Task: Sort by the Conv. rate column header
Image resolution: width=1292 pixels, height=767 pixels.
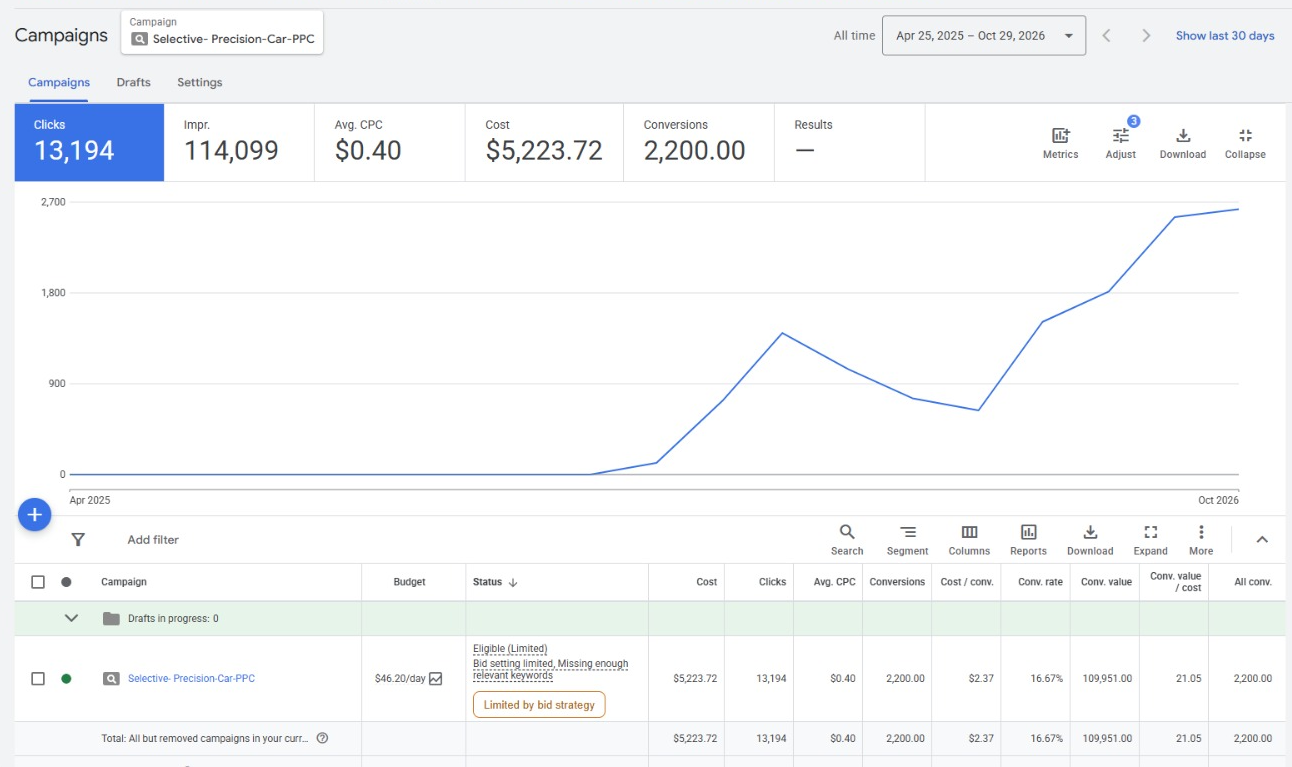Action: (x=1040, y=582)
